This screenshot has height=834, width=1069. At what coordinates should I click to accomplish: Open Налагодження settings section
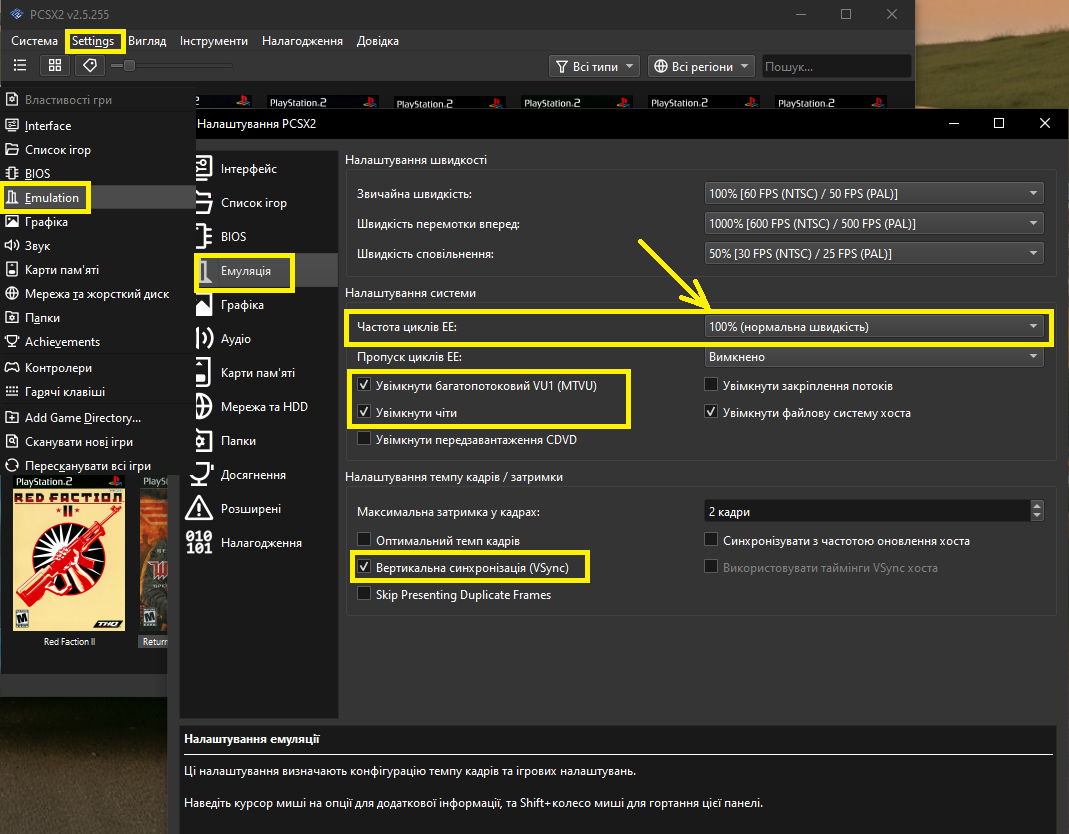[x=260, y=543]
